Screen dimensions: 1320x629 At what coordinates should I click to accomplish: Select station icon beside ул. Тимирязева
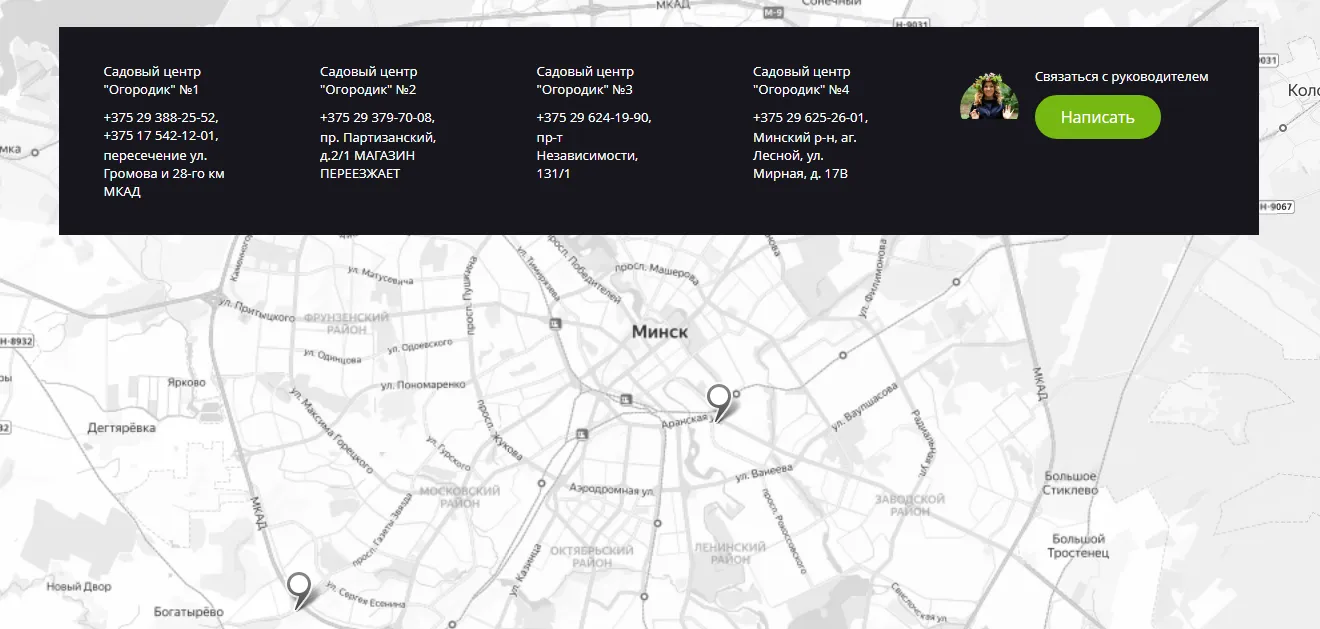555,323
